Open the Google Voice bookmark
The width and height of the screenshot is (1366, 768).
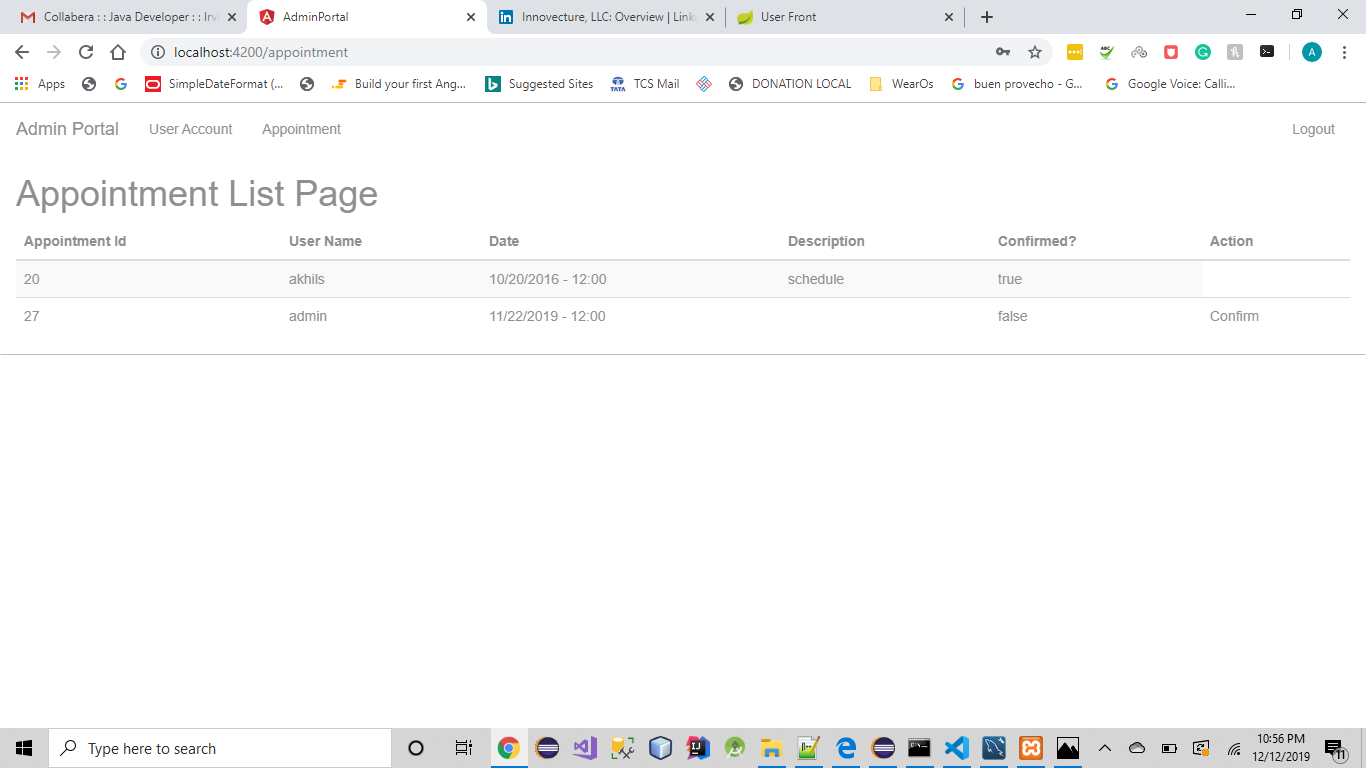(1170, 84)
